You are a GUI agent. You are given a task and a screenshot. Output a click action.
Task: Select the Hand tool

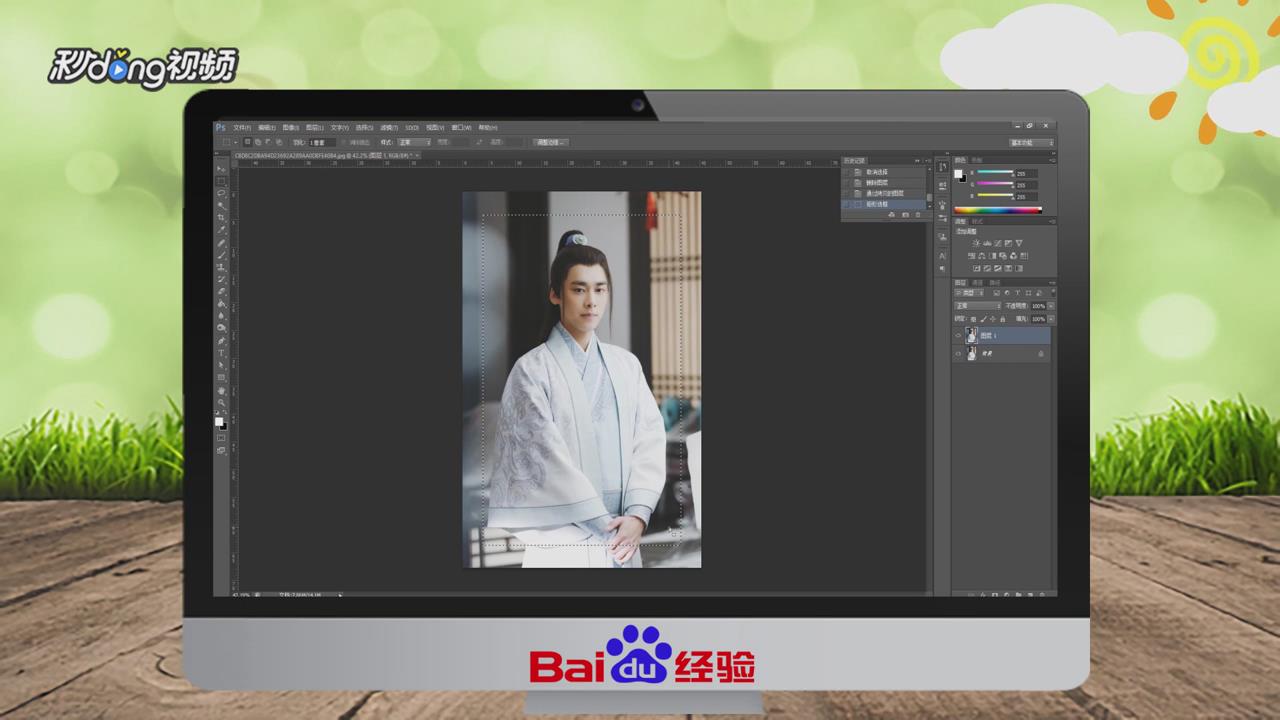pos(221,390)
